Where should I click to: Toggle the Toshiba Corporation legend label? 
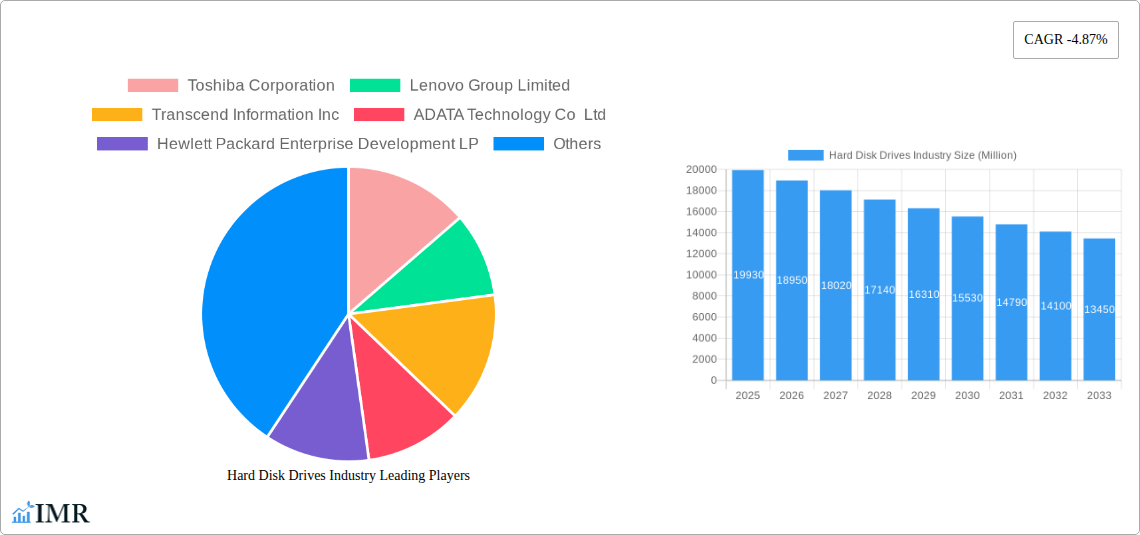point(261,86)
